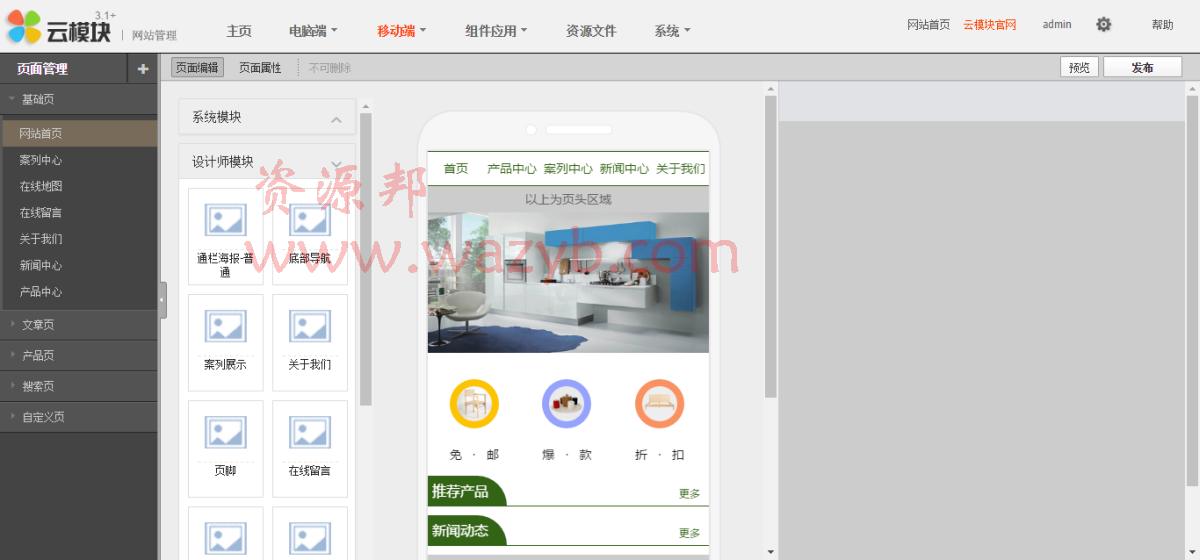Image resolution: width=1200 pixels, height=560 pixels.
Task: Click the 预览 button
Action: [x=1079, y=67]
